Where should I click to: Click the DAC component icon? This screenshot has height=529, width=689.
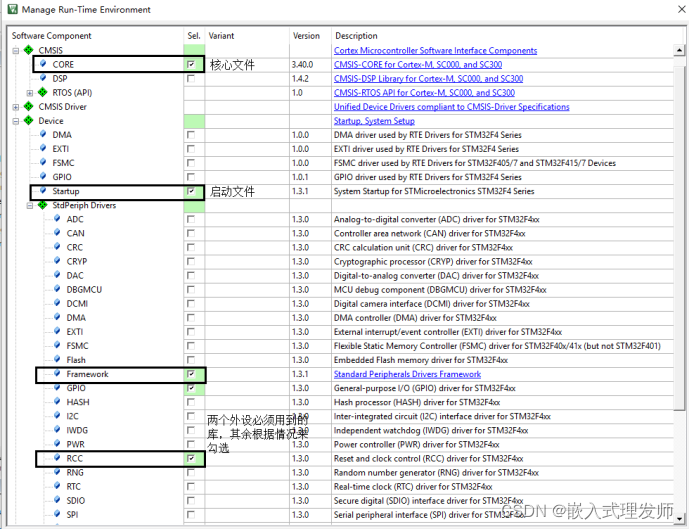coord(57,275)
